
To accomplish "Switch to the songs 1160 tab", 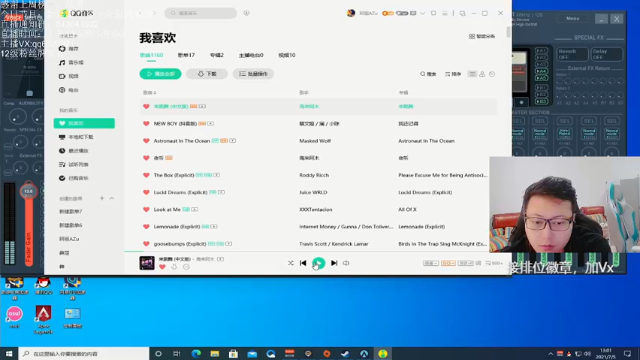I will tap(151, 55).
